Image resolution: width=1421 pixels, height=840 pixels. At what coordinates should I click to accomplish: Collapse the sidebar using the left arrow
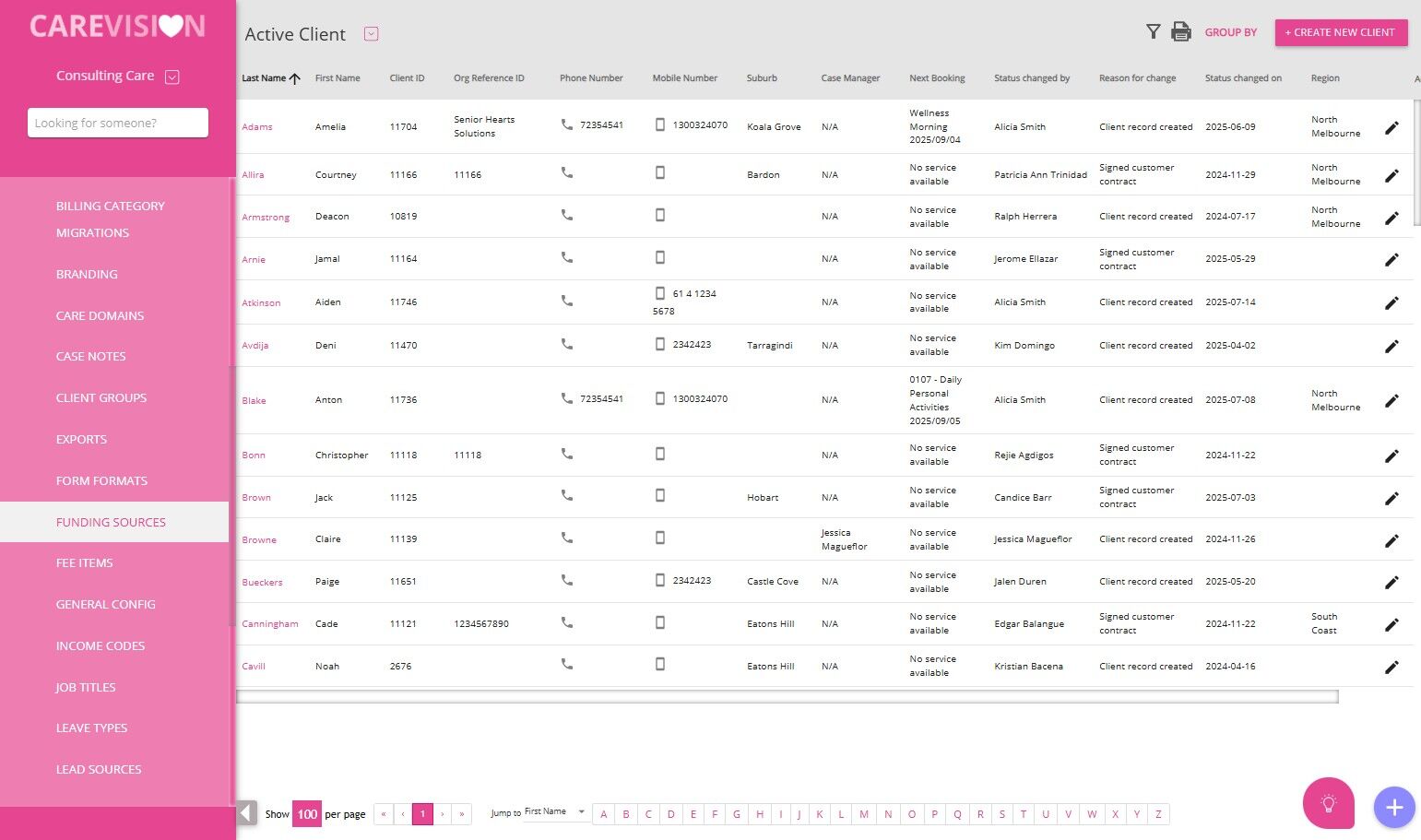(x=247, y=813)
